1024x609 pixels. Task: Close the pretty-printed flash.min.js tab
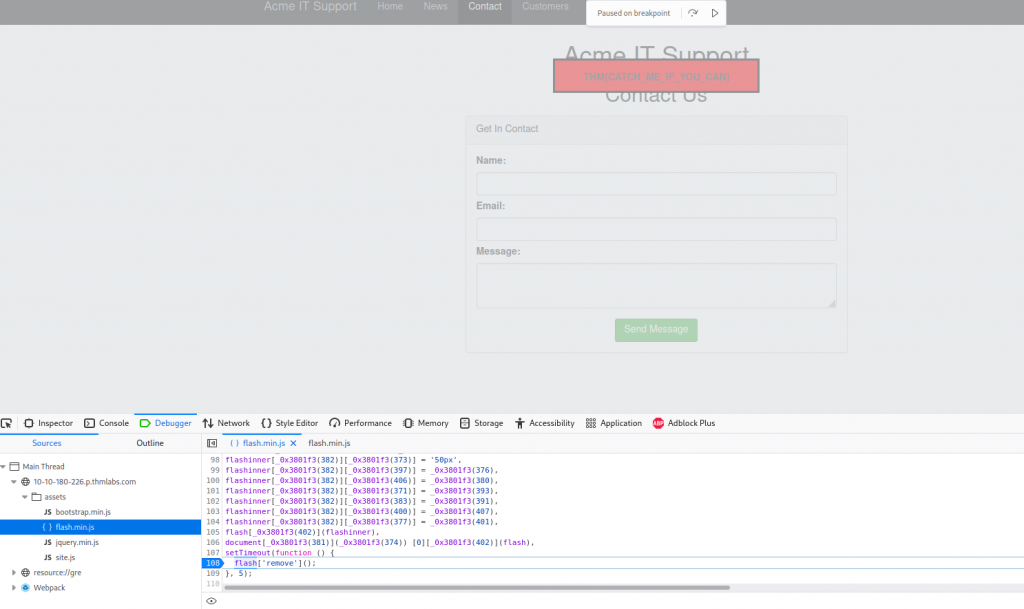pos(293,443)
